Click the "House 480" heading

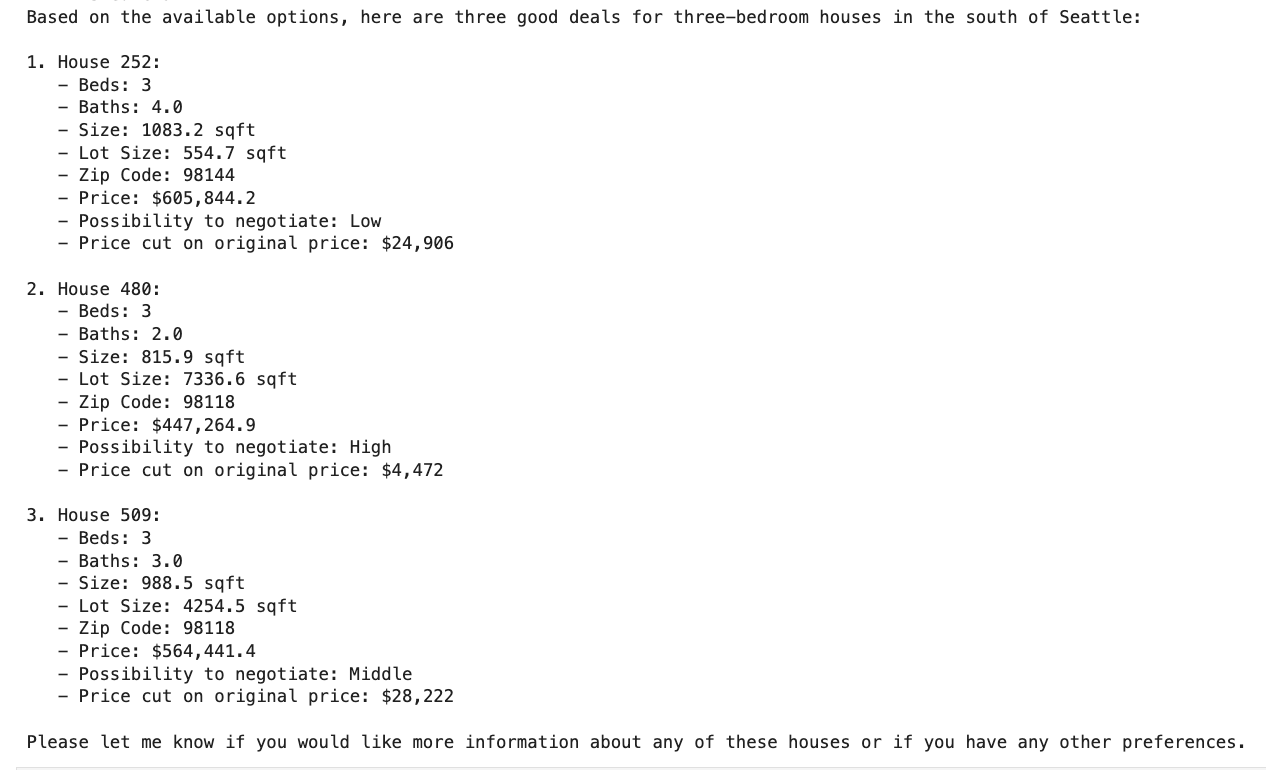tap(108, 289)
